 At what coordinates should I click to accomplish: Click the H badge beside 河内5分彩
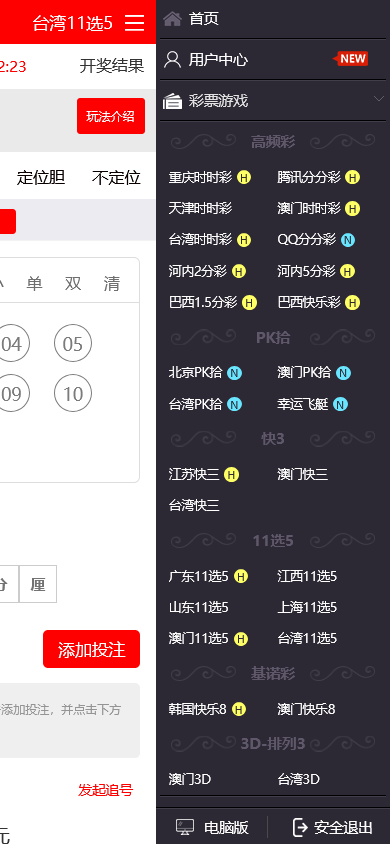coord(348,271)
